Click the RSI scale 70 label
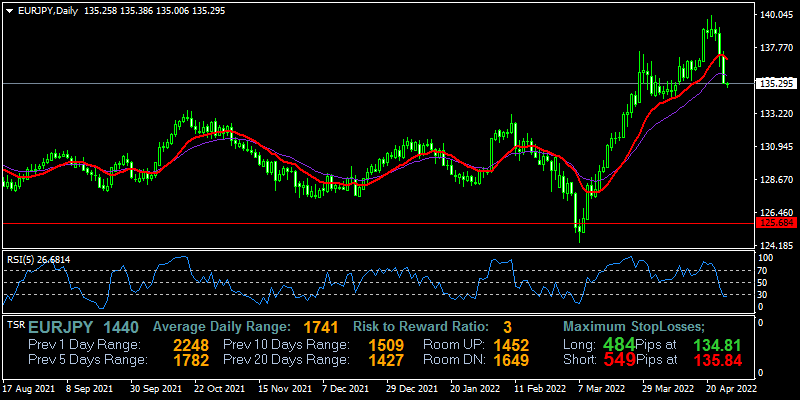 764,270
